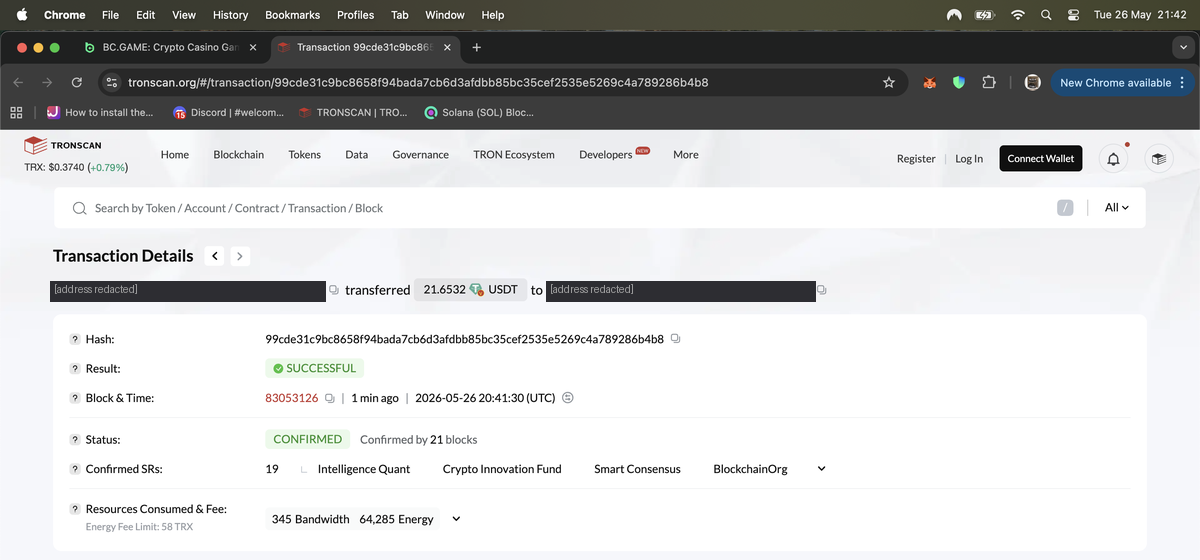Go to the next transaction
Screen dimensions: 1200x560
pyautogui.click(x=239, y=256)
